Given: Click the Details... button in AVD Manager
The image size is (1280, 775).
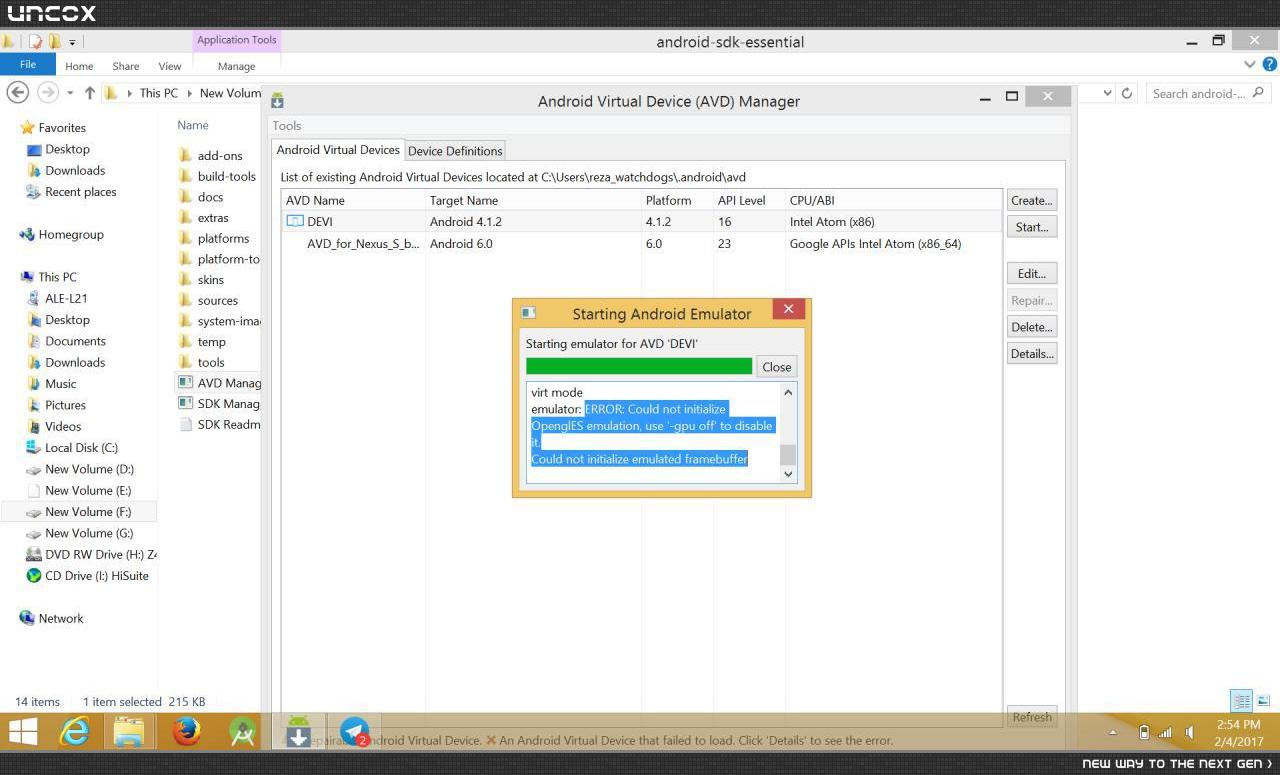Looking at the screenshot, I should 1032,353.
